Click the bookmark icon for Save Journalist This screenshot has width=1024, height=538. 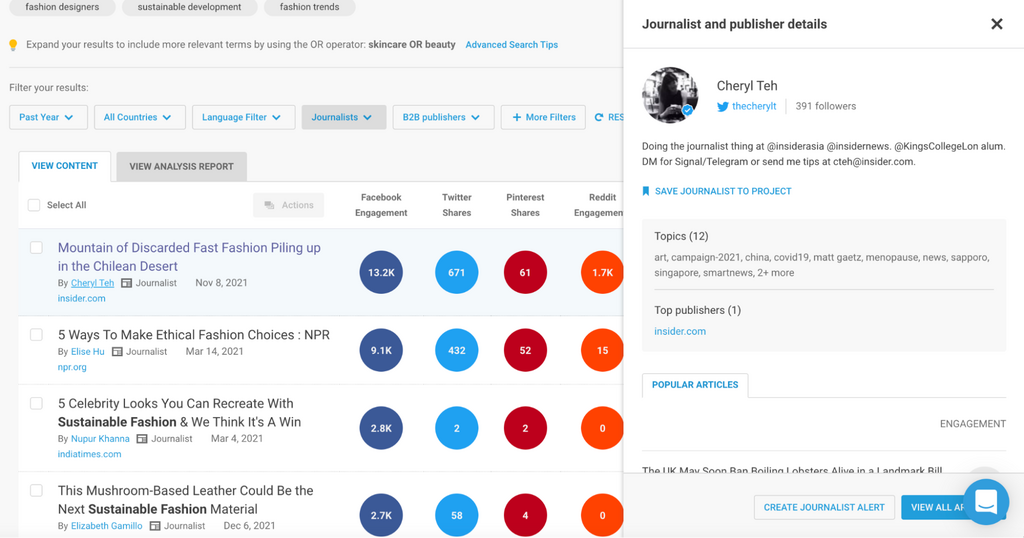(x=646, y=191)
